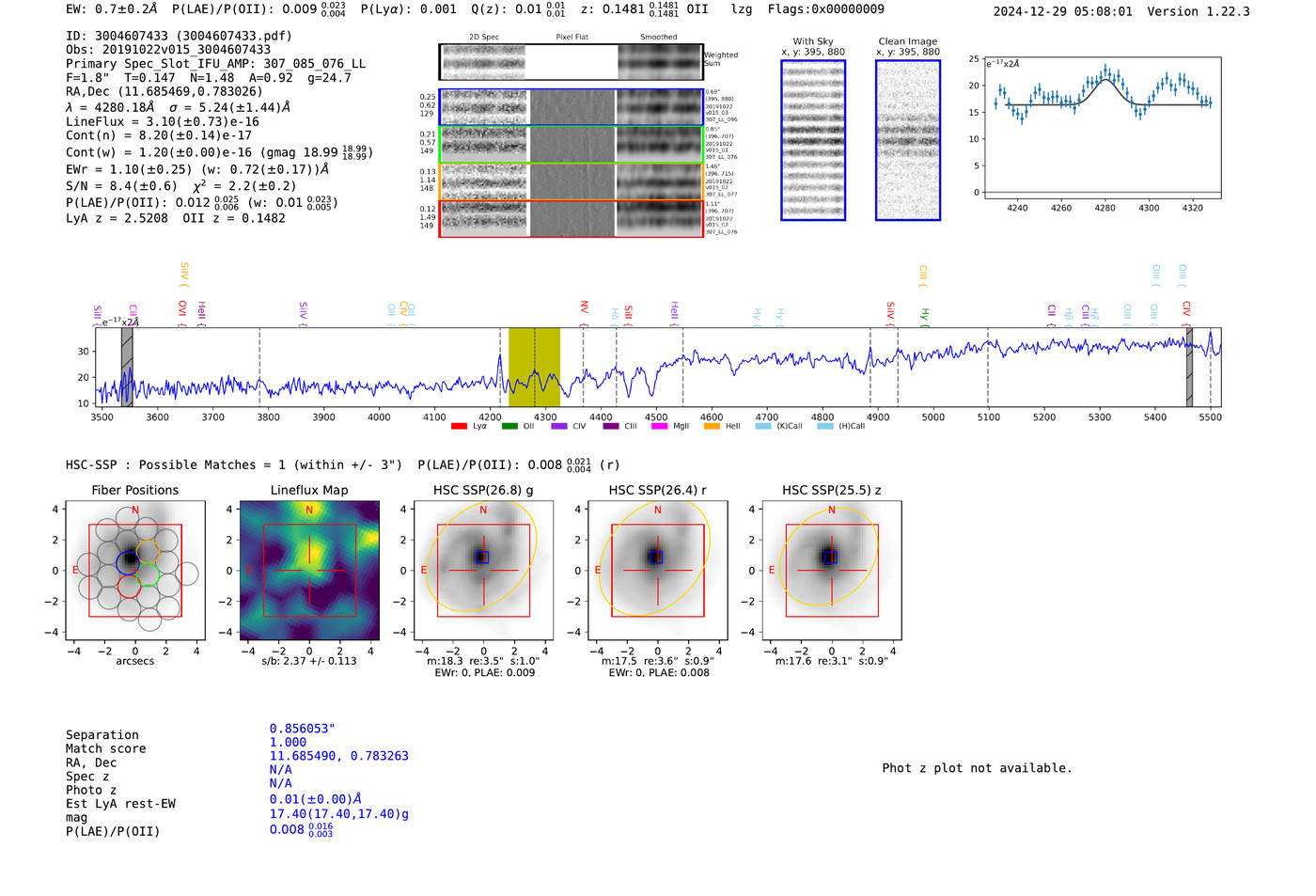Click the green Hγ line marker label

pyautogui.click(x=925, y=314)
